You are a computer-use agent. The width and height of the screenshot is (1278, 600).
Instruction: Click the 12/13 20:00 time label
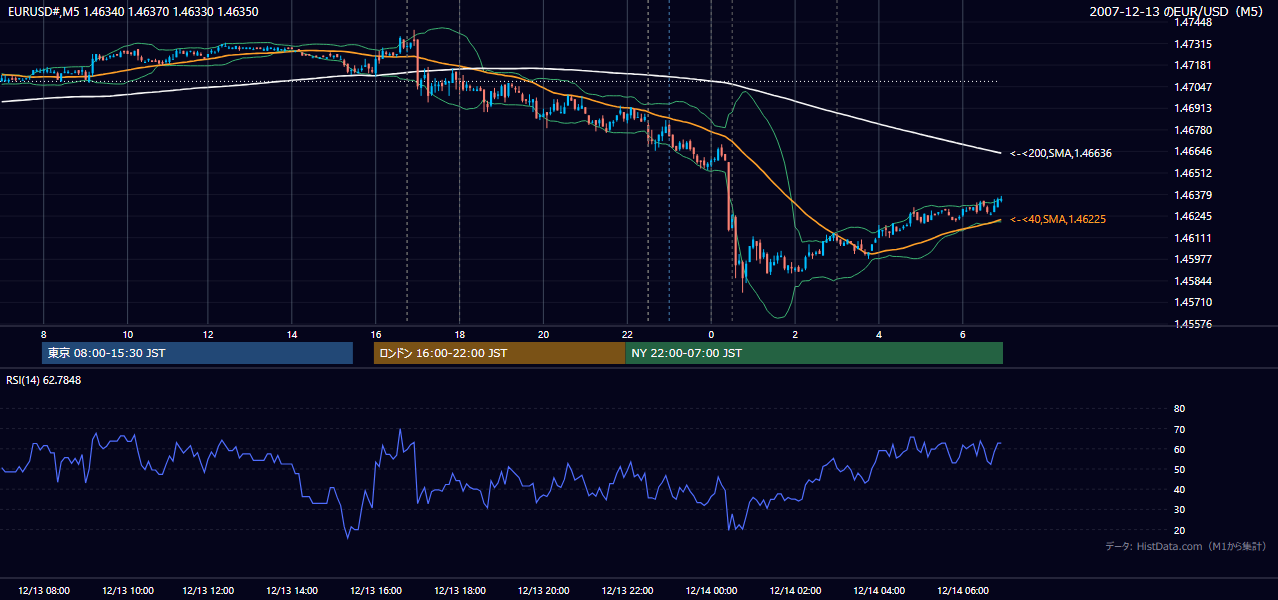click(x=543, y=591)
